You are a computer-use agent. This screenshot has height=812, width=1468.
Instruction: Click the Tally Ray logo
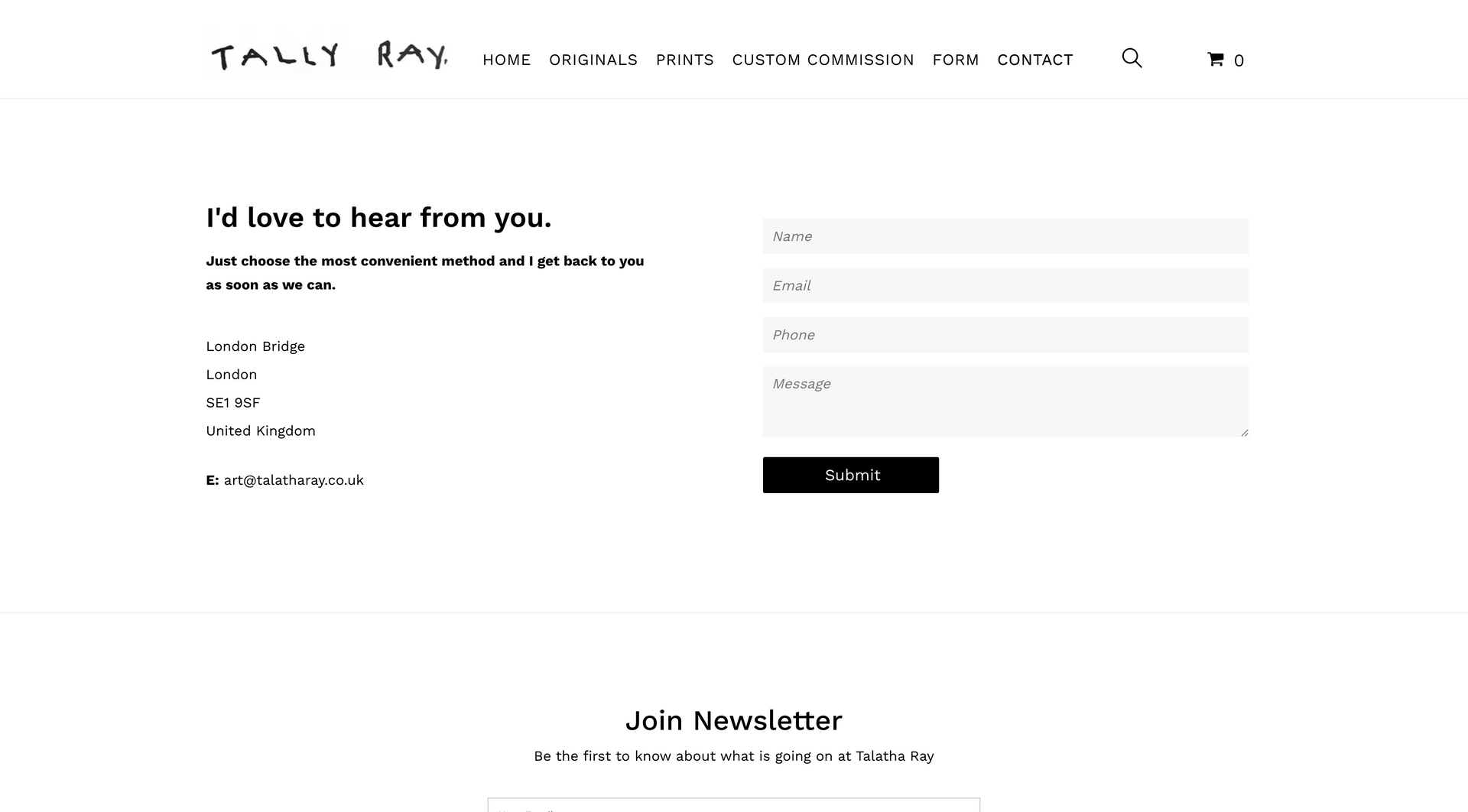coord(329,55)
